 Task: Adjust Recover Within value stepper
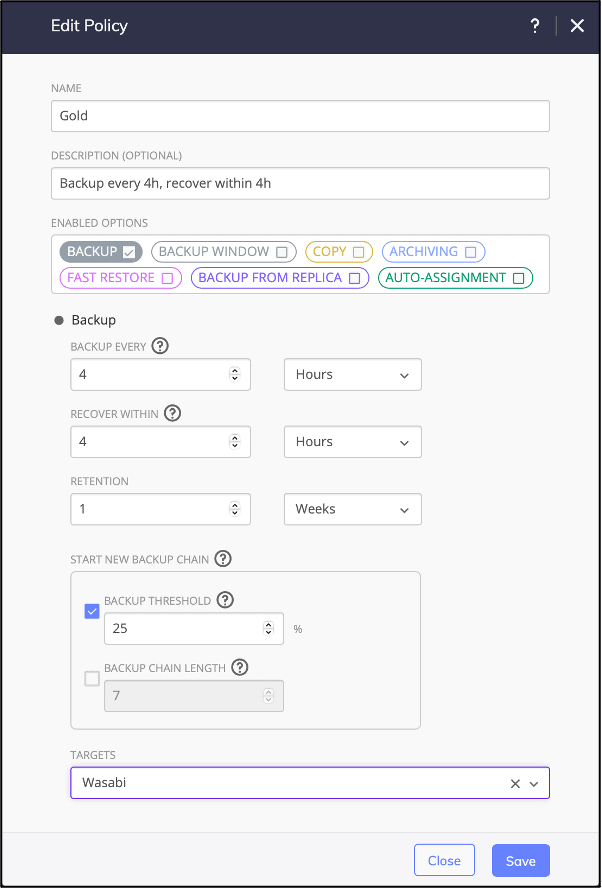point(234,442)
